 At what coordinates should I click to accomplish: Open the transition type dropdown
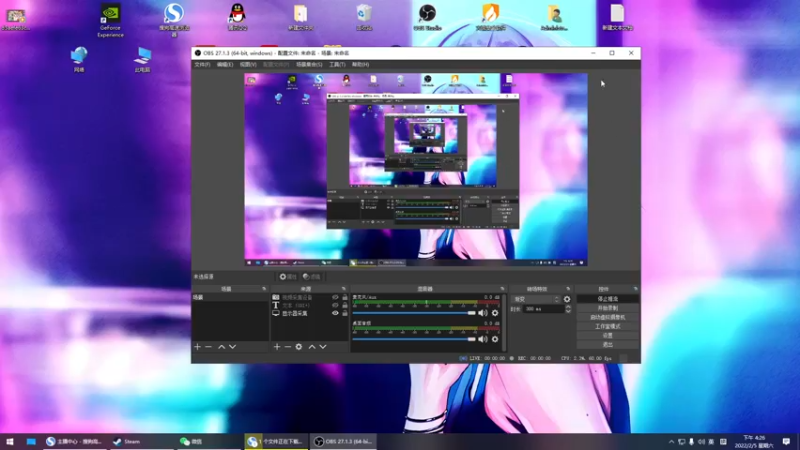(x=536, y=299)
